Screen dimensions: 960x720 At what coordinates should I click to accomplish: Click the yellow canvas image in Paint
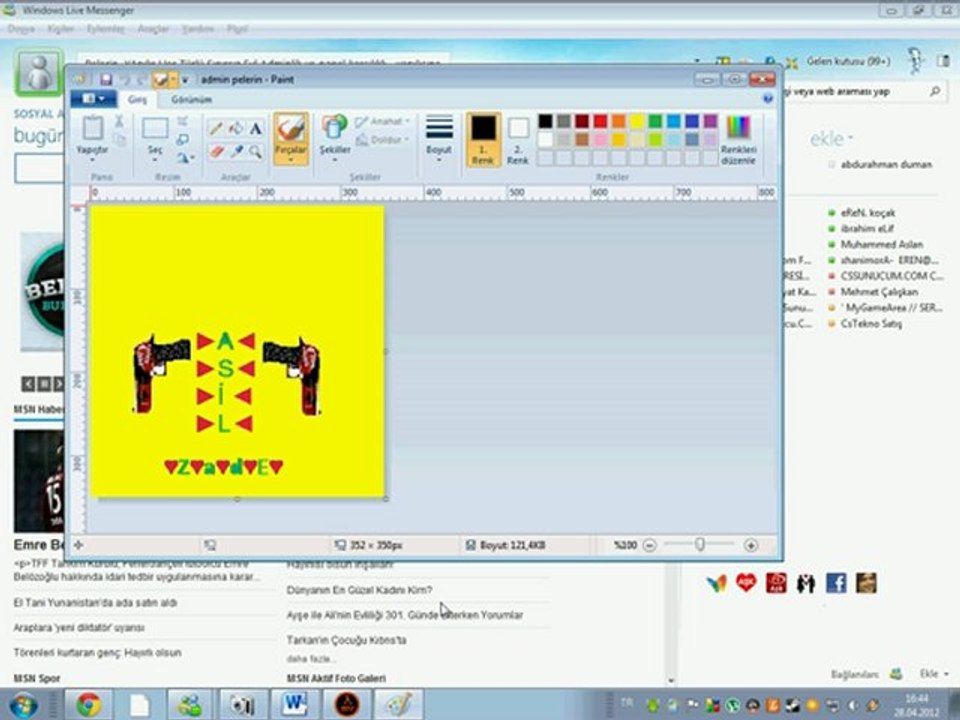(238, 351)
